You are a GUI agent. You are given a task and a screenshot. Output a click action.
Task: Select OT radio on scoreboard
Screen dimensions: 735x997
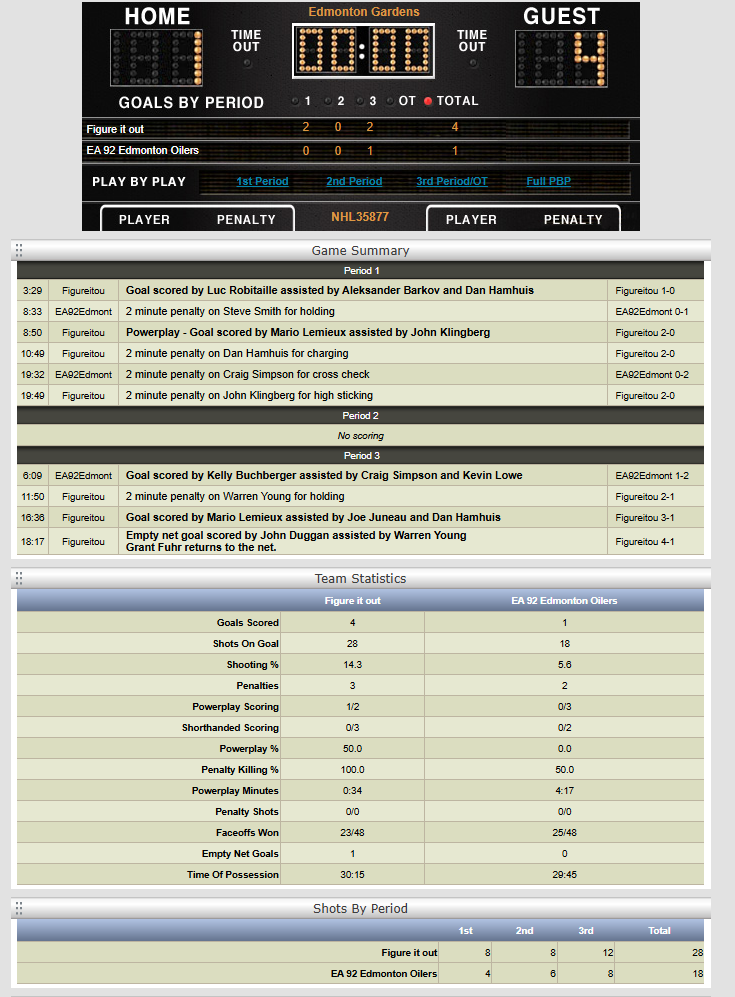[390, 101]
